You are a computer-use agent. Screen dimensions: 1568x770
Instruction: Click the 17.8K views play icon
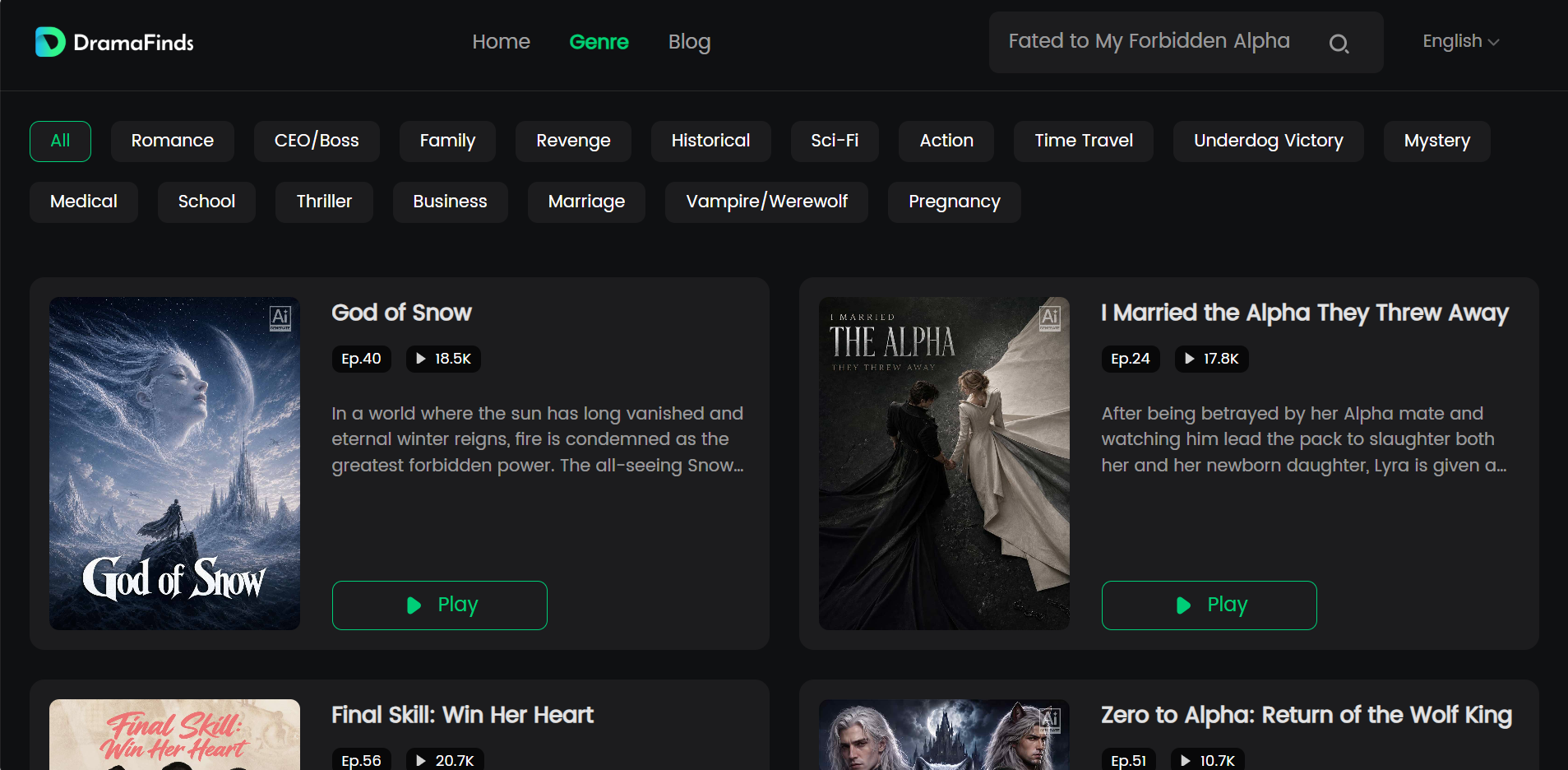point(1190,359)
